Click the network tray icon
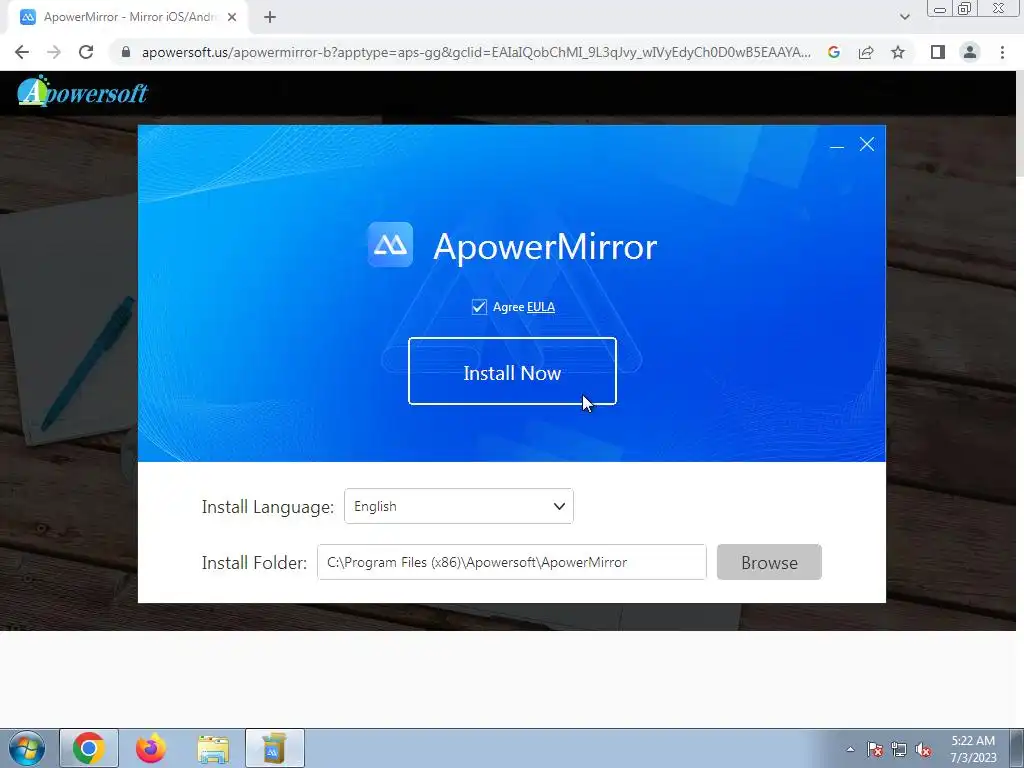The height and width of the screenshot is (768, 1024). [899, 749]
